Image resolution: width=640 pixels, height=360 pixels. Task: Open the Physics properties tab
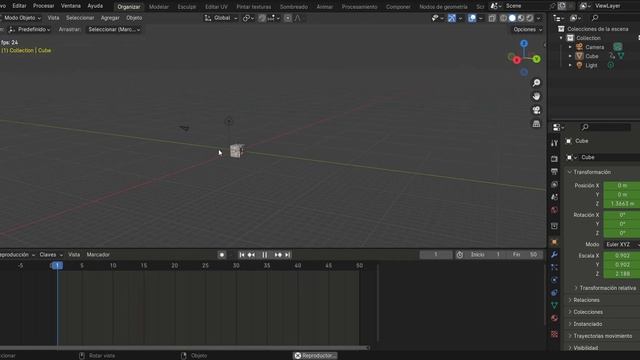(554, 280)
